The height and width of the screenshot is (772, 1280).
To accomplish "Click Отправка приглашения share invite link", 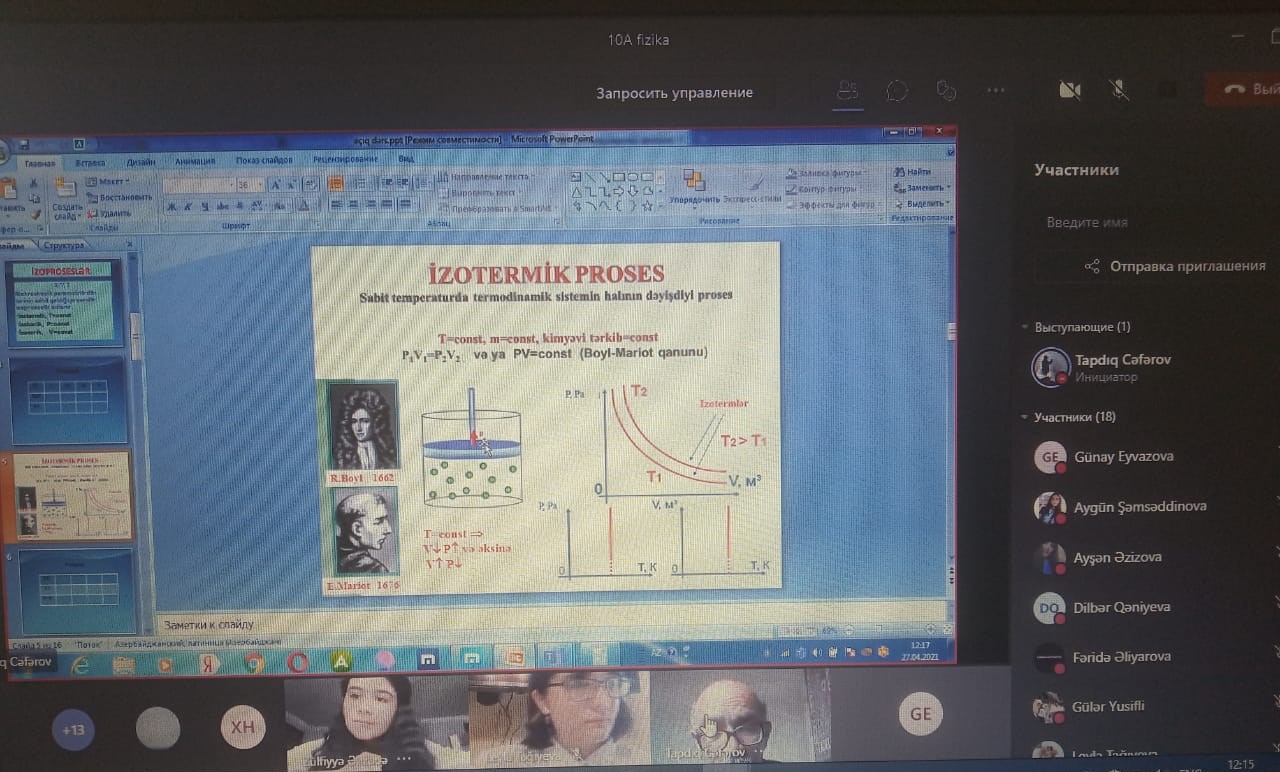I will 1175,266.
